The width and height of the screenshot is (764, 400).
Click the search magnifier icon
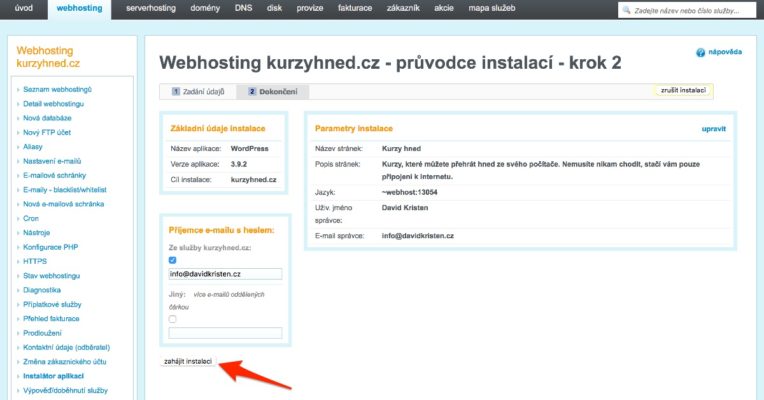tap(627, 10)
